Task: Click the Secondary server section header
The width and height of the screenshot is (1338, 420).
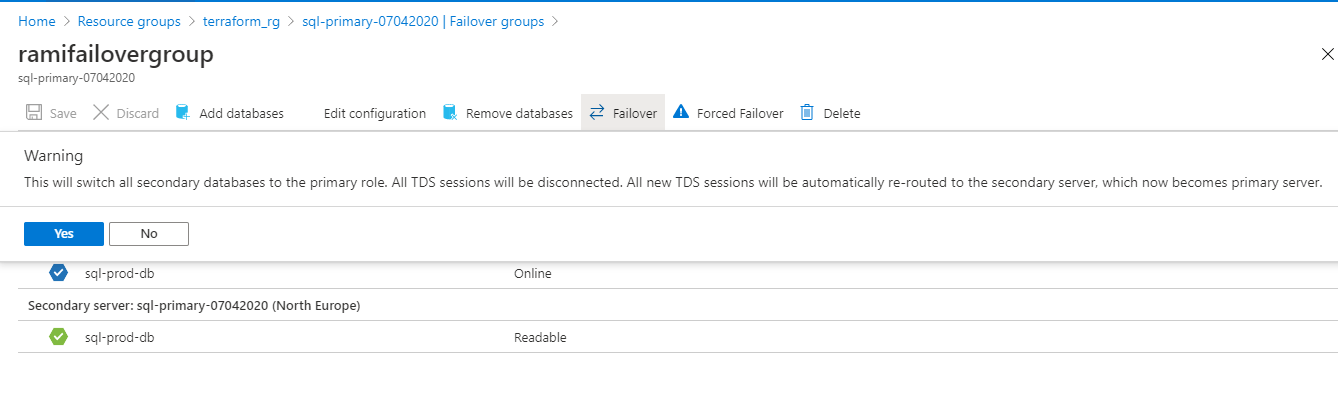Action: click(195, 305)
